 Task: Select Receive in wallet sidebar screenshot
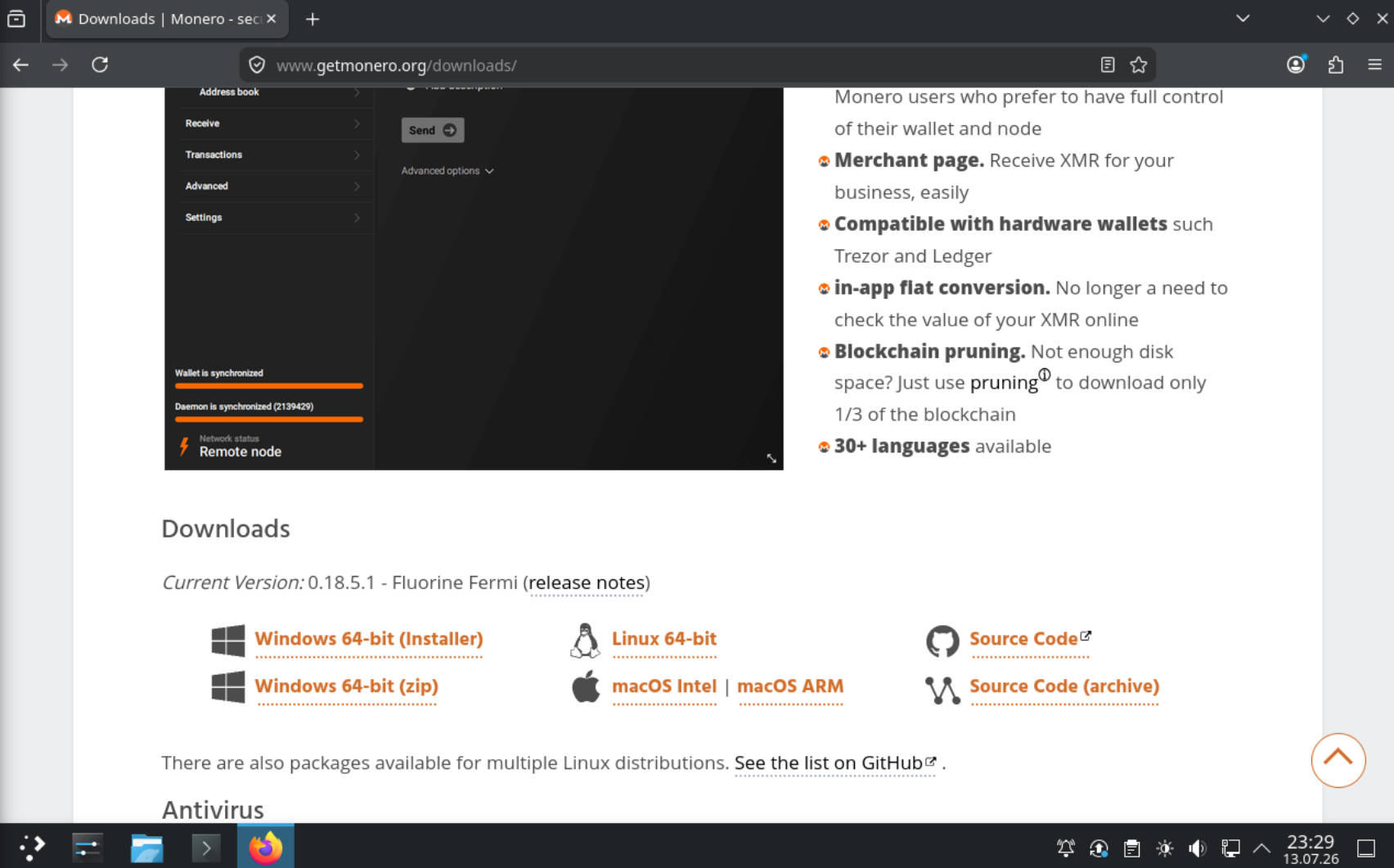[x=202, y=124]
